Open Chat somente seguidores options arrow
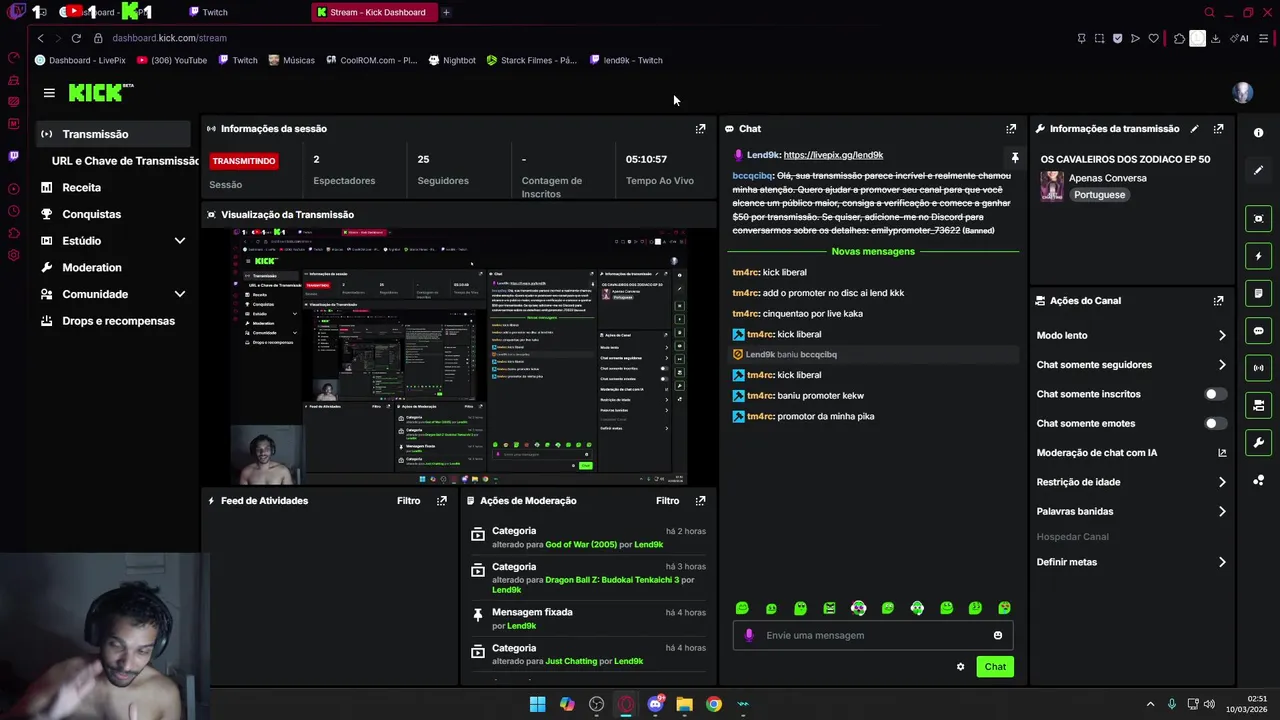 (1221, 365)
